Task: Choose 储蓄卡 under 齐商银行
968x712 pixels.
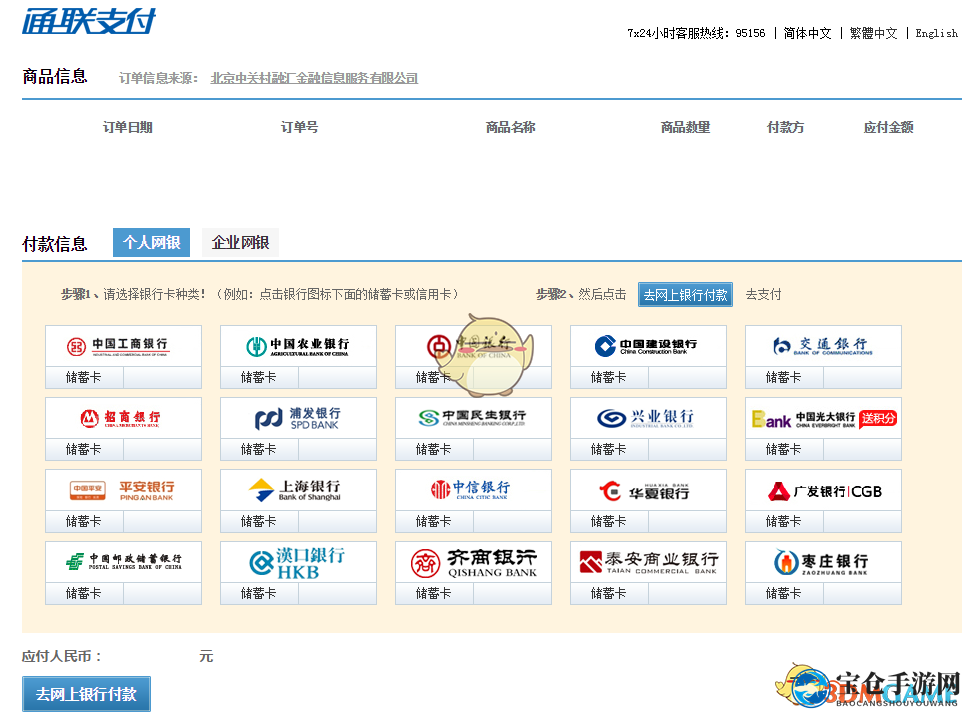Action: pos(434,593)
